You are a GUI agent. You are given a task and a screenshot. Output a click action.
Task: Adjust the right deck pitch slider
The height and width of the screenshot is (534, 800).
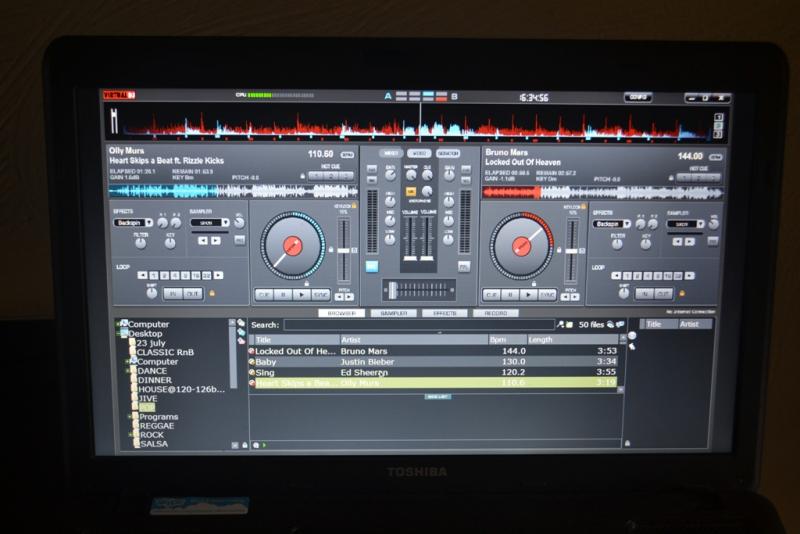[572, 251]
